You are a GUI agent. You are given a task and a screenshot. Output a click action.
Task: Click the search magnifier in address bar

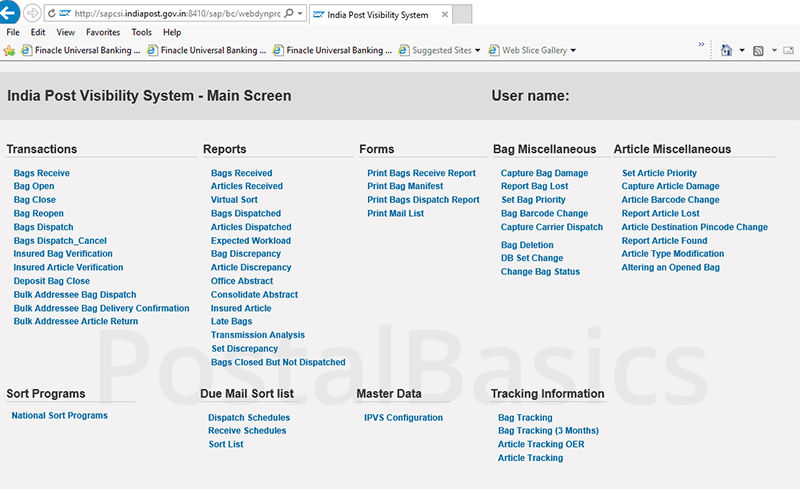pyautogui.click(x=288, y=15)
